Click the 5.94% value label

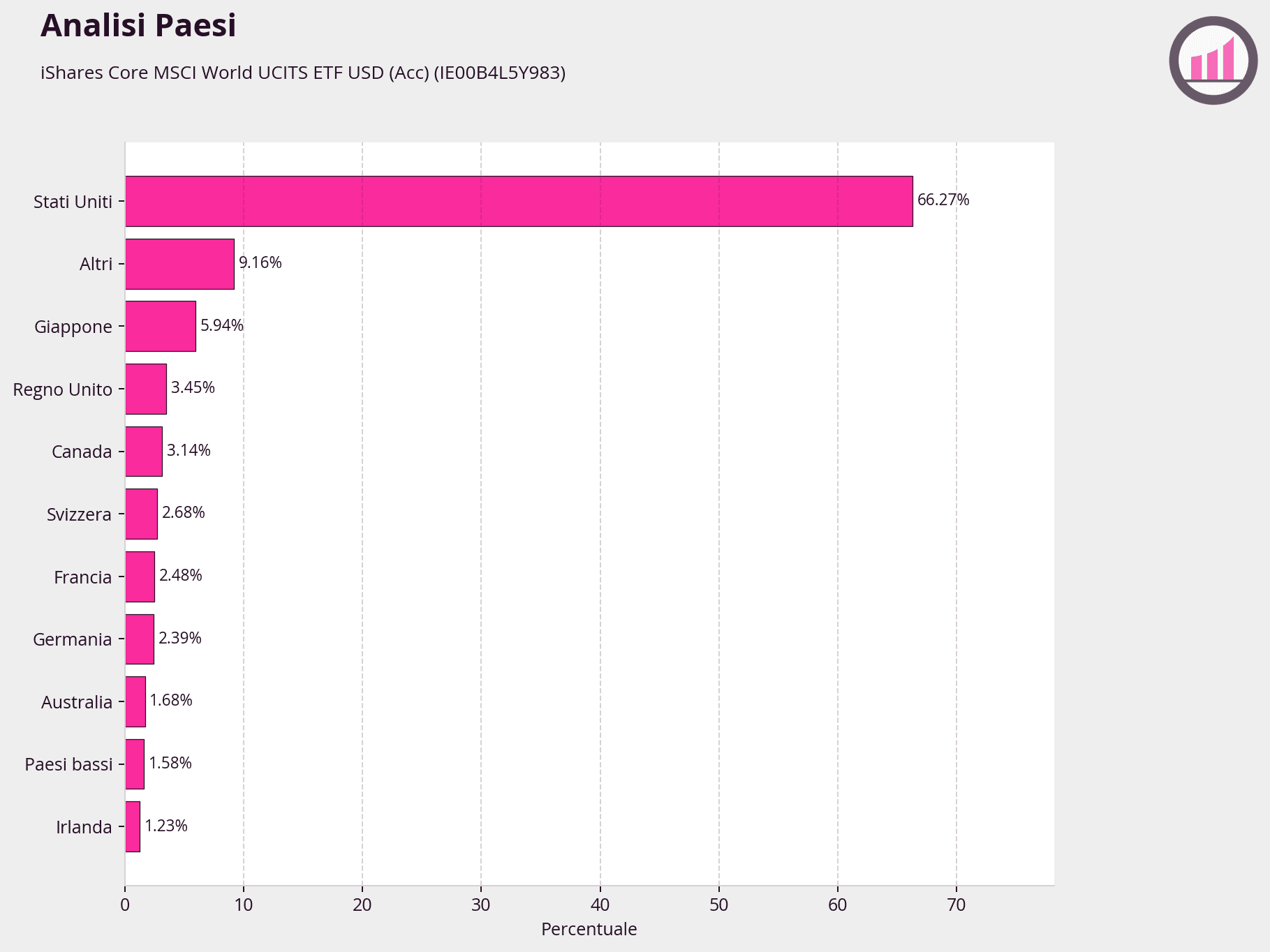tap(221, 325)
